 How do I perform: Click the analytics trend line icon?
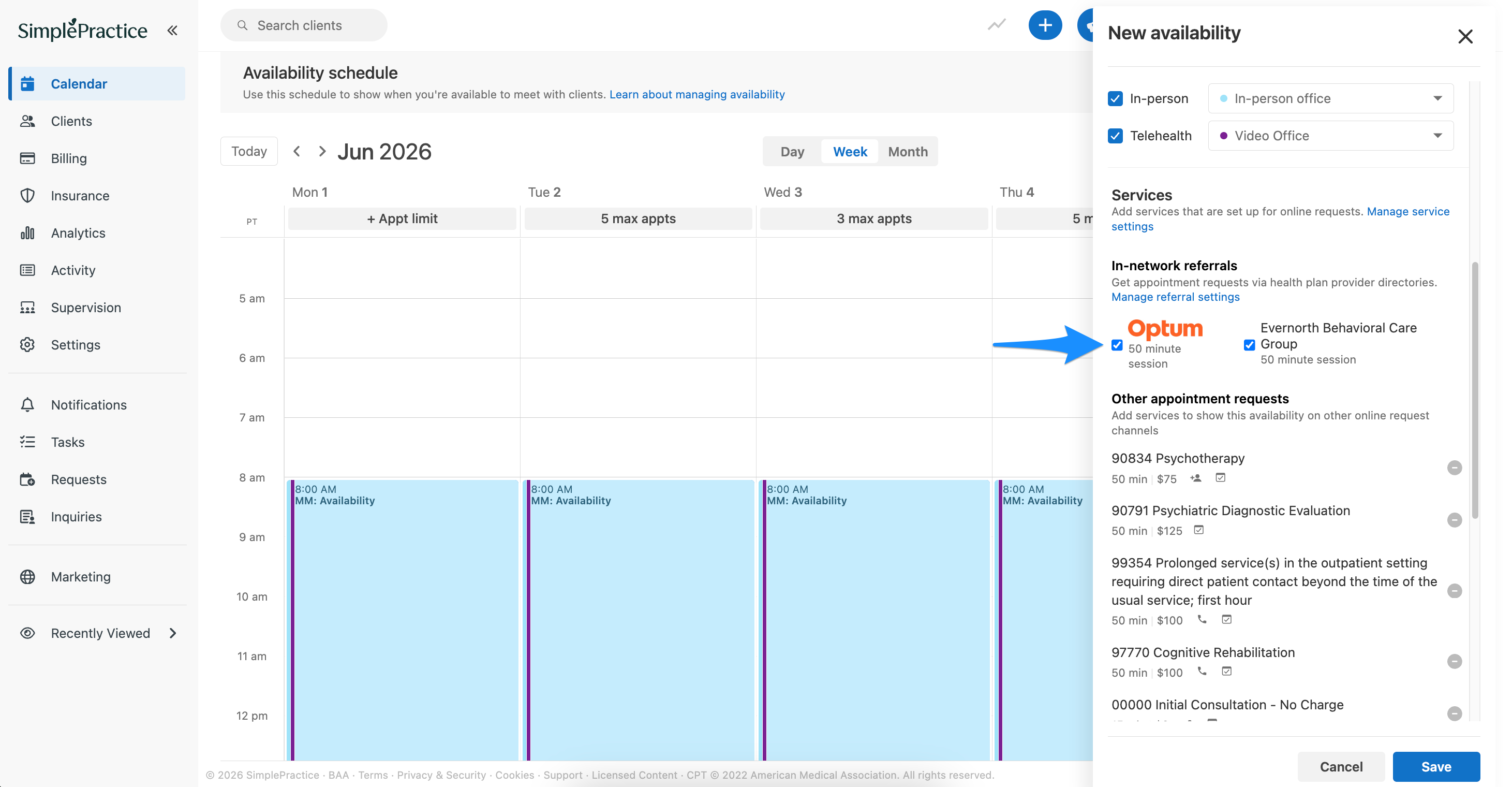(997, 25)
